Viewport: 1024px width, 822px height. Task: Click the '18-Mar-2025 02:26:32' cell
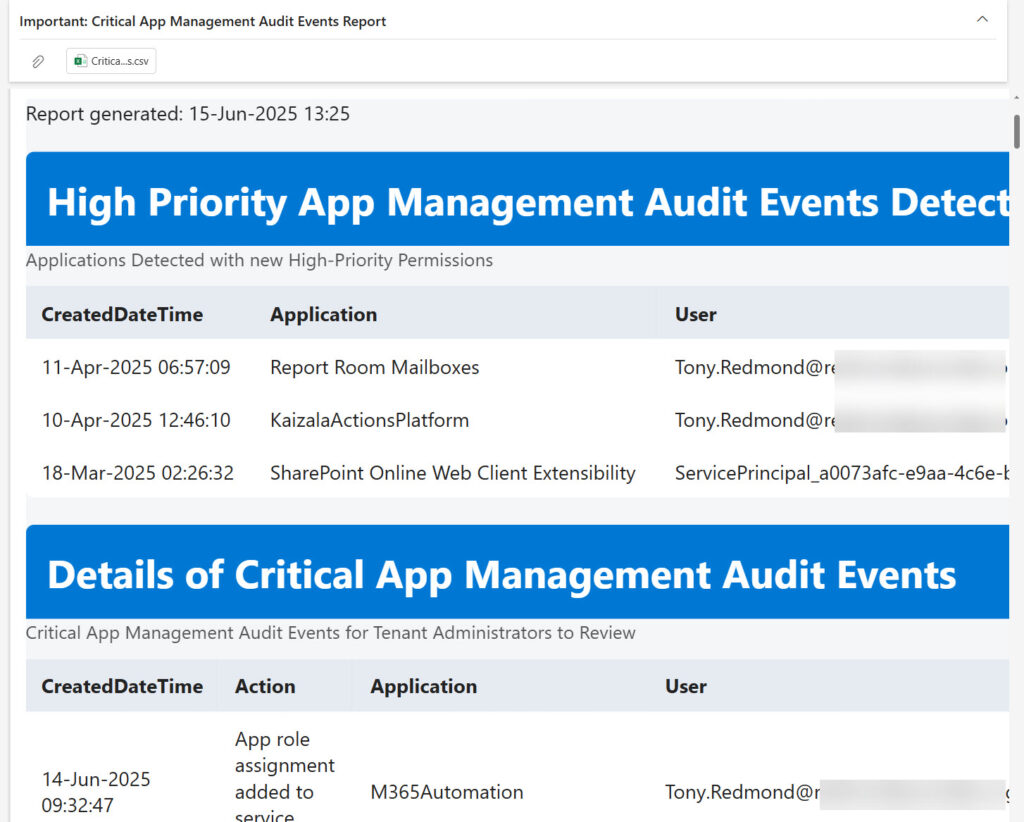click(138, 473)
